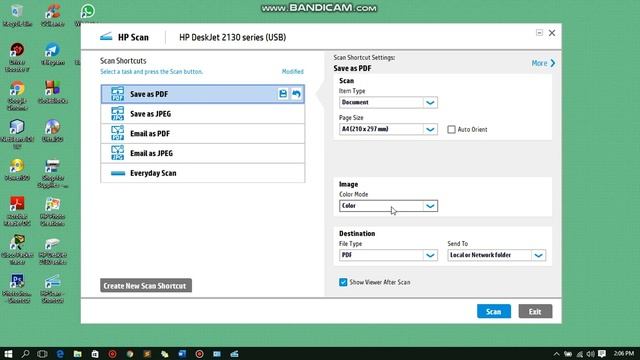Select the Driver Booster desktop icon

[17, 57]
